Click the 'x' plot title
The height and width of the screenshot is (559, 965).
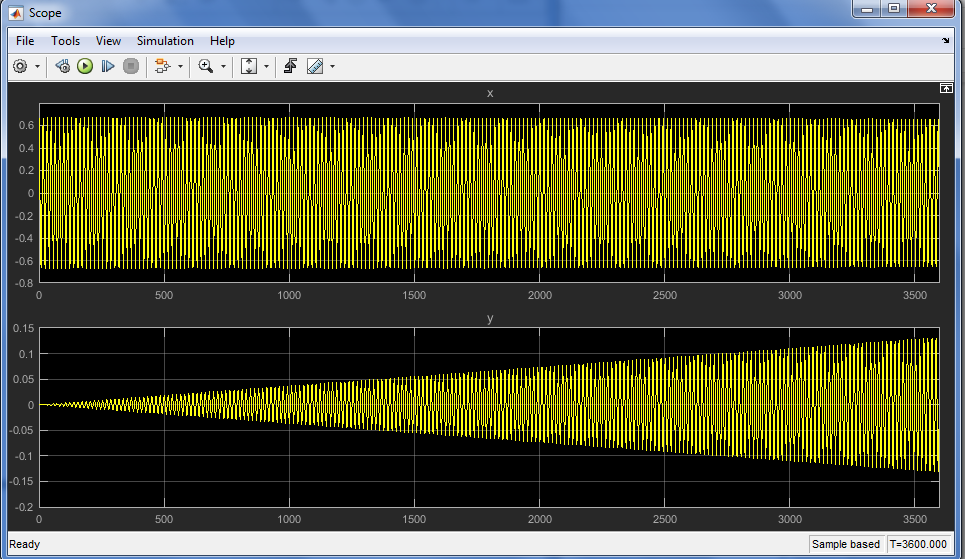tap(490, 94)
